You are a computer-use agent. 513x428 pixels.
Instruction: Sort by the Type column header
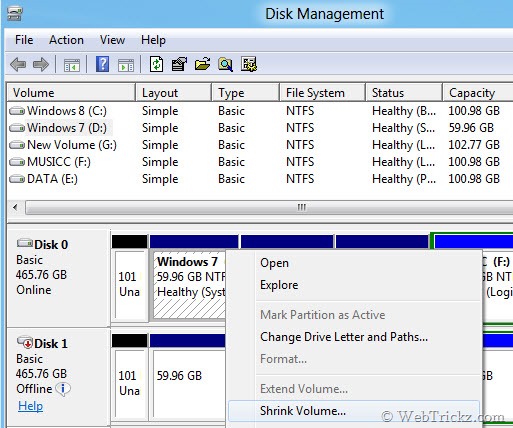click(245, 92)
